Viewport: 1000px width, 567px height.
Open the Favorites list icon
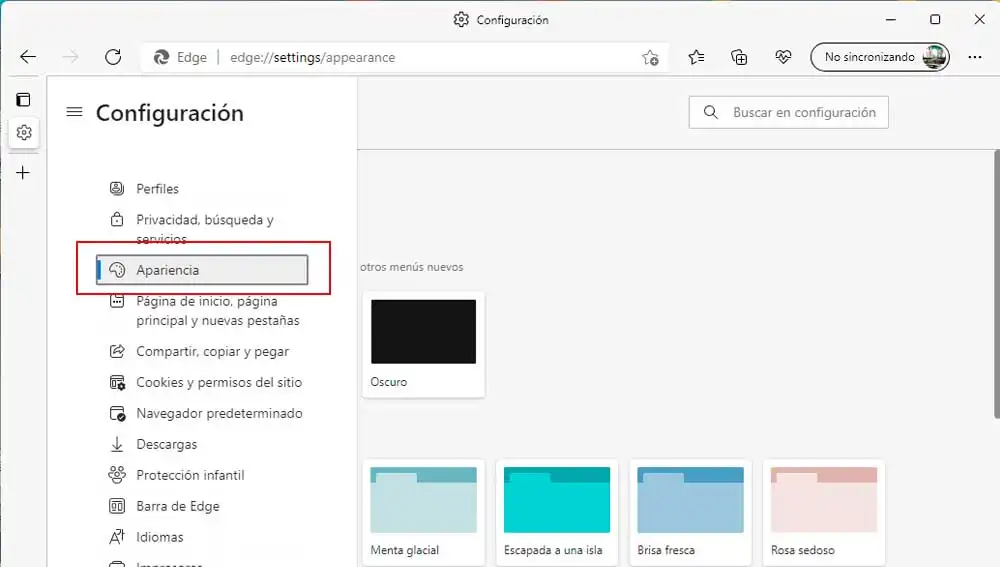pos(696,57)
